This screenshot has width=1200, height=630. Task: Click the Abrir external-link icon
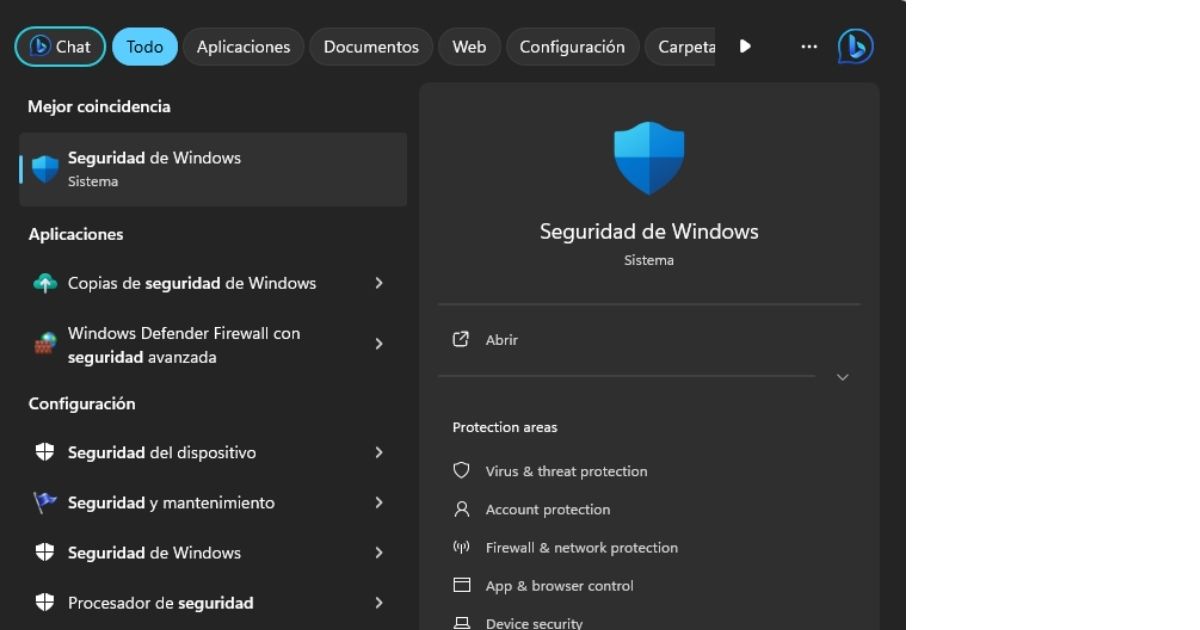pyautogui.click(x=461, y=339)
